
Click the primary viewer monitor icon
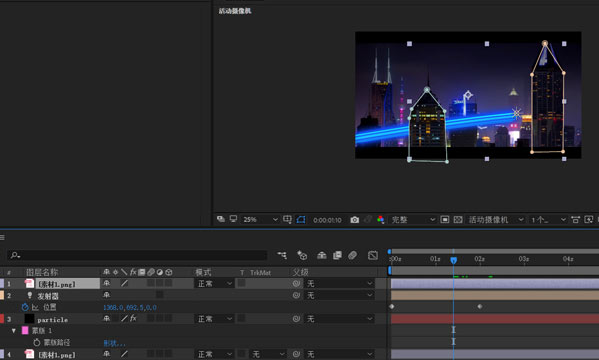click(233, 219)
